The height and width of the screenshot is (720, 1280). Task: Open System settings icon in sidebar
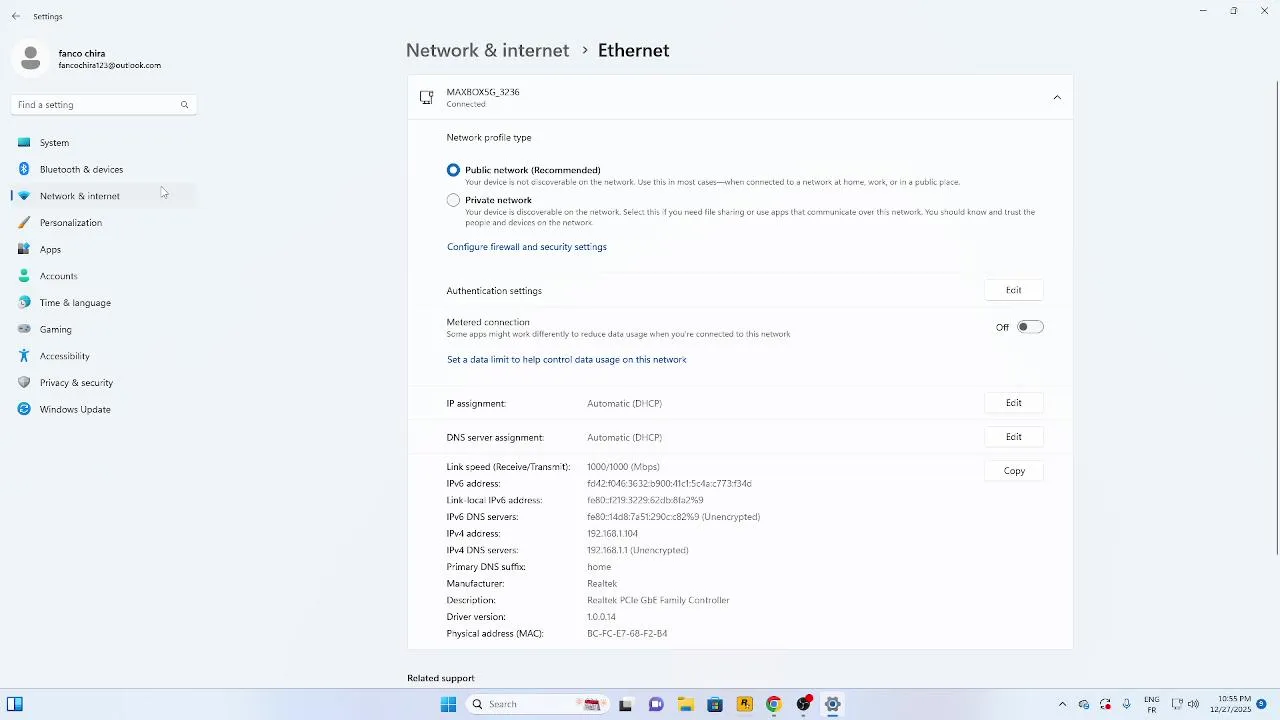click(x=24, y=143)
